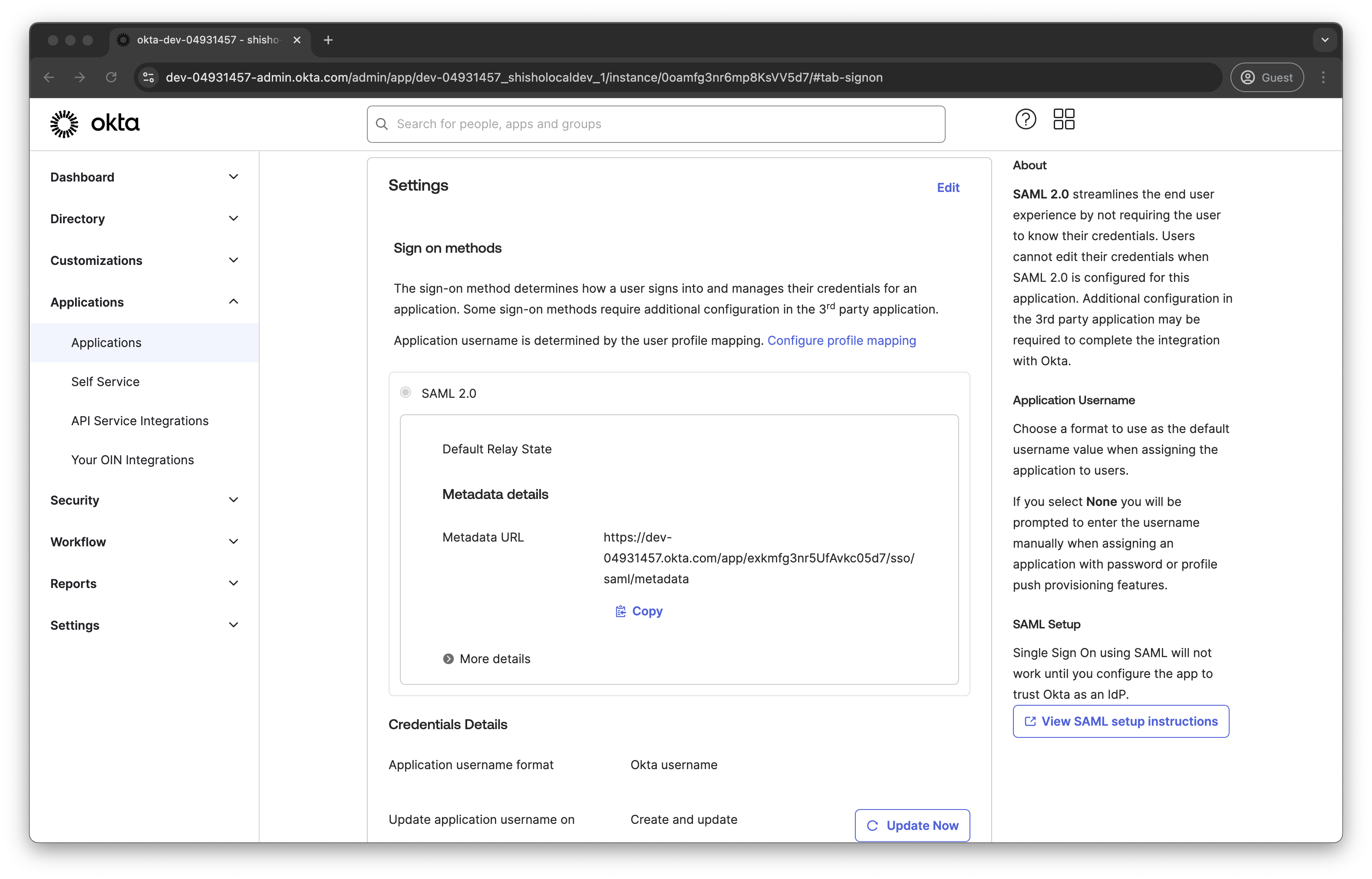Image resolution: width=1372 pixels, height=879 pixels.
Task: Click the search magnifier icon
Action: tap(382, 124)
